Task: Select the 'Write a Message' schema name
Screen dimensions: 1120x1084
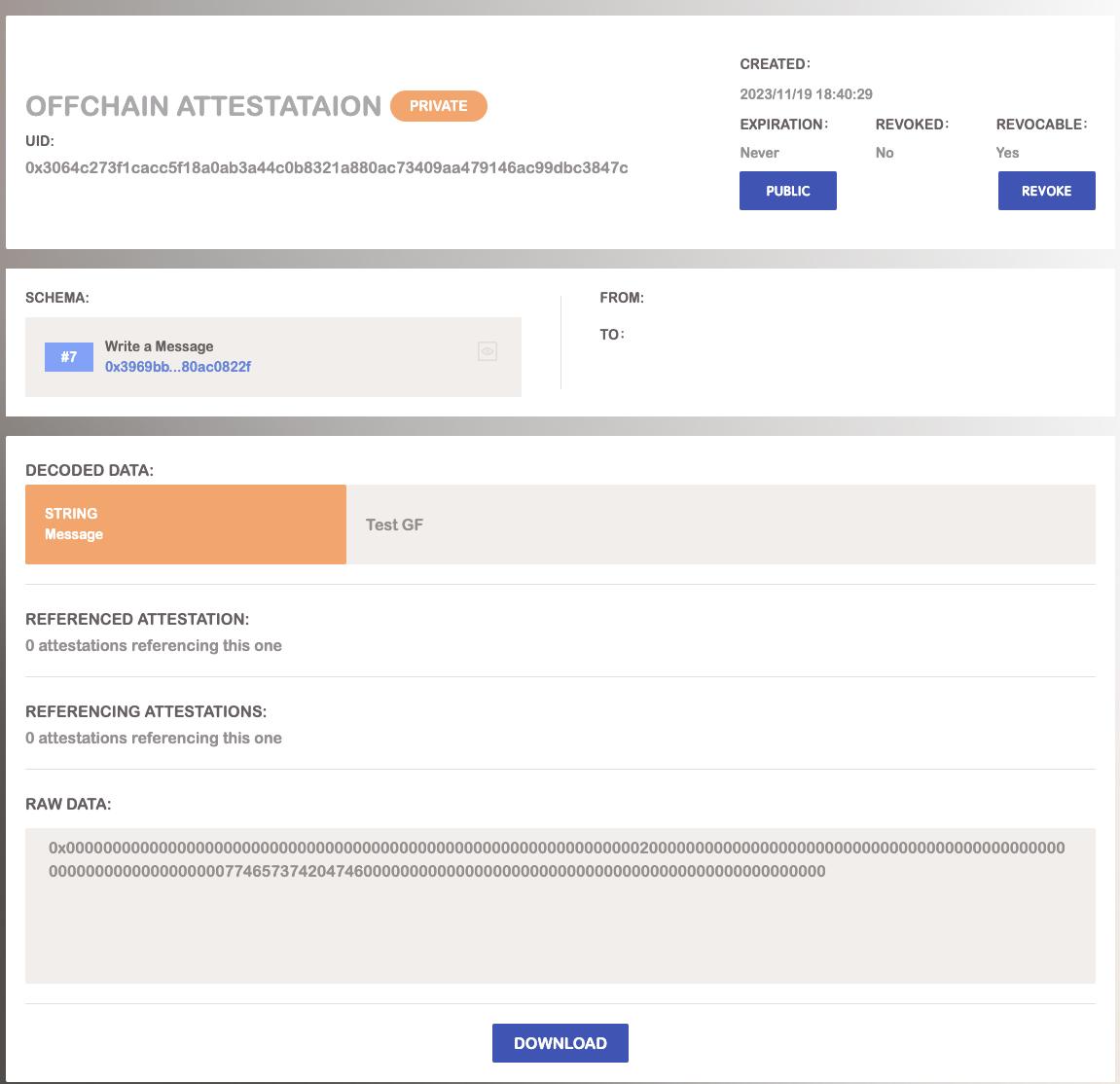Action: 159,346
